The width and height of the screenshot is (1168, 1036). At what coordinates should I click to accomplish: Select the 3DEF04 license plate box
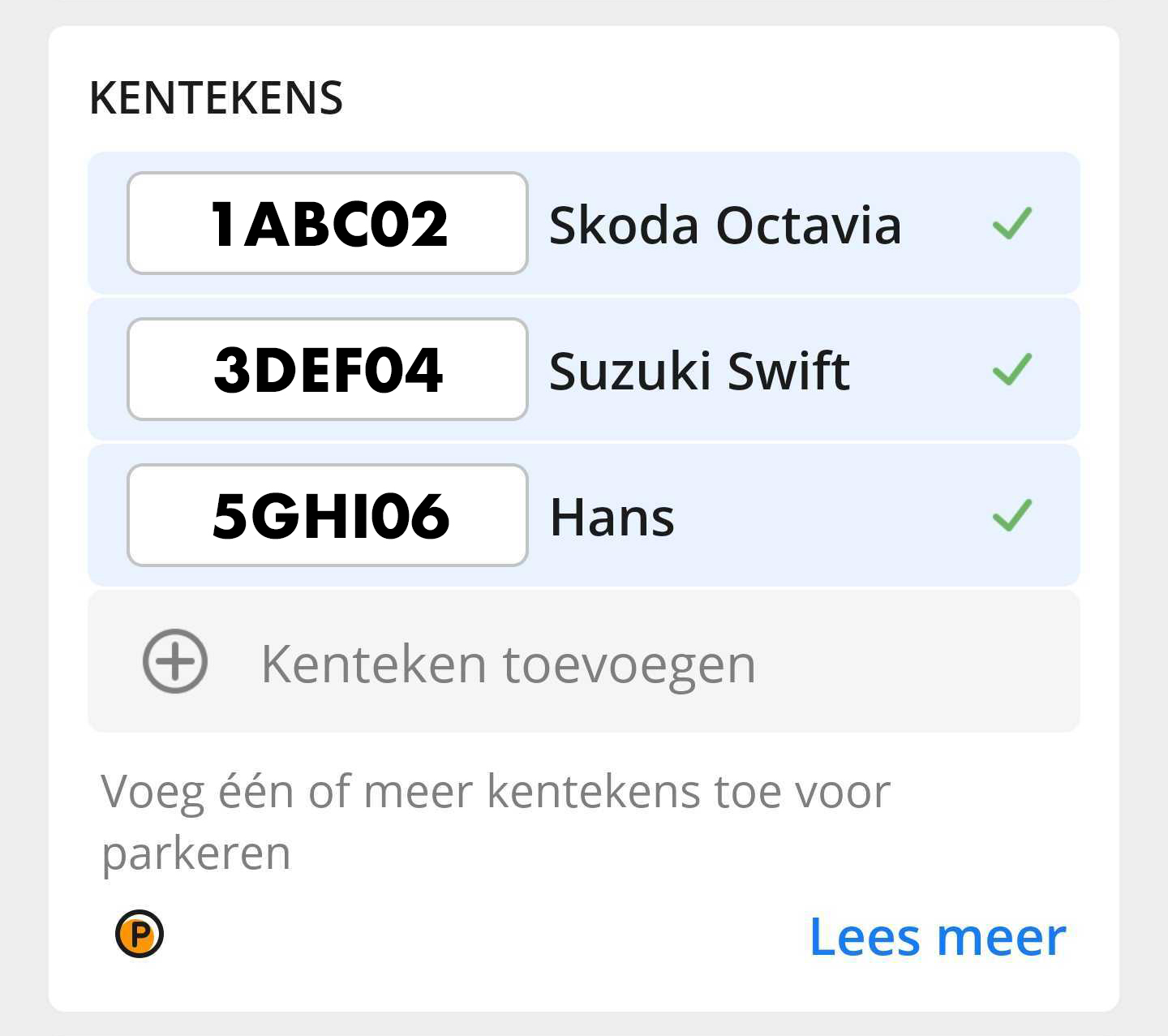[x=328, y=369]
